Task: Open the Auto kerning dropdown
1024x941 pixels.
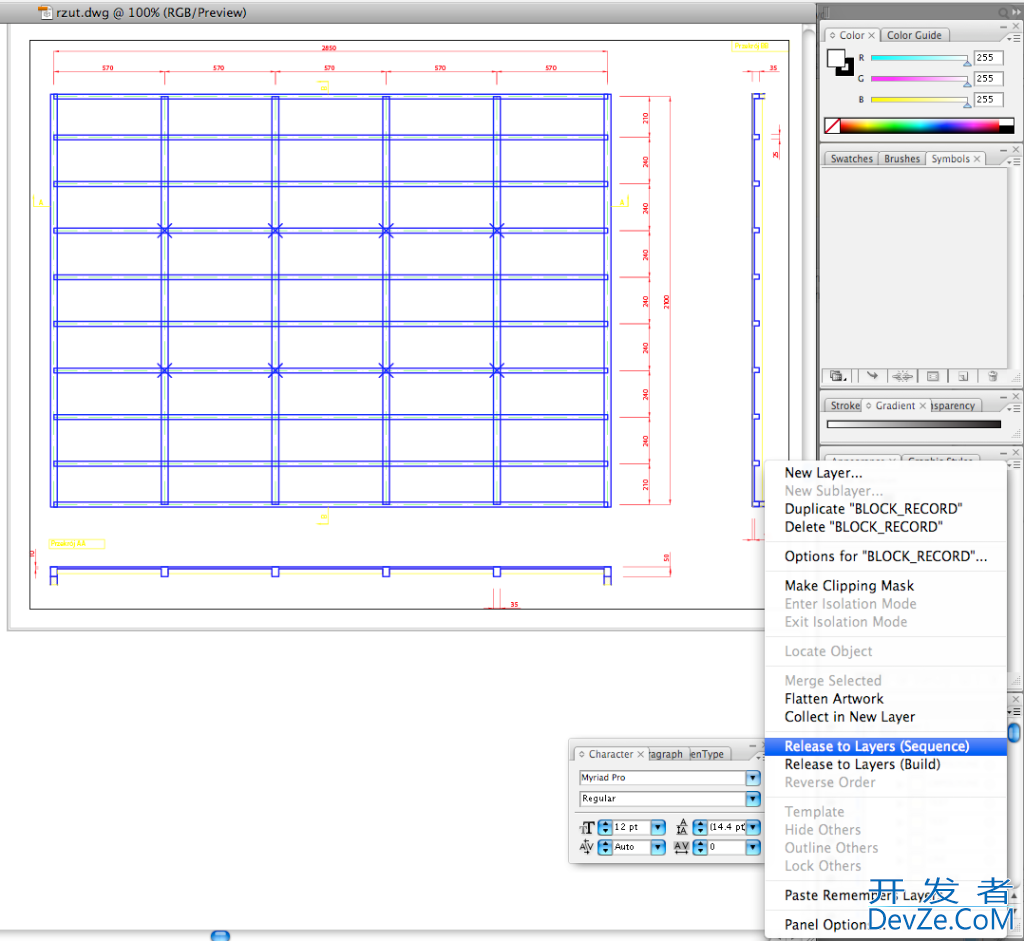Action: (658, 848)
